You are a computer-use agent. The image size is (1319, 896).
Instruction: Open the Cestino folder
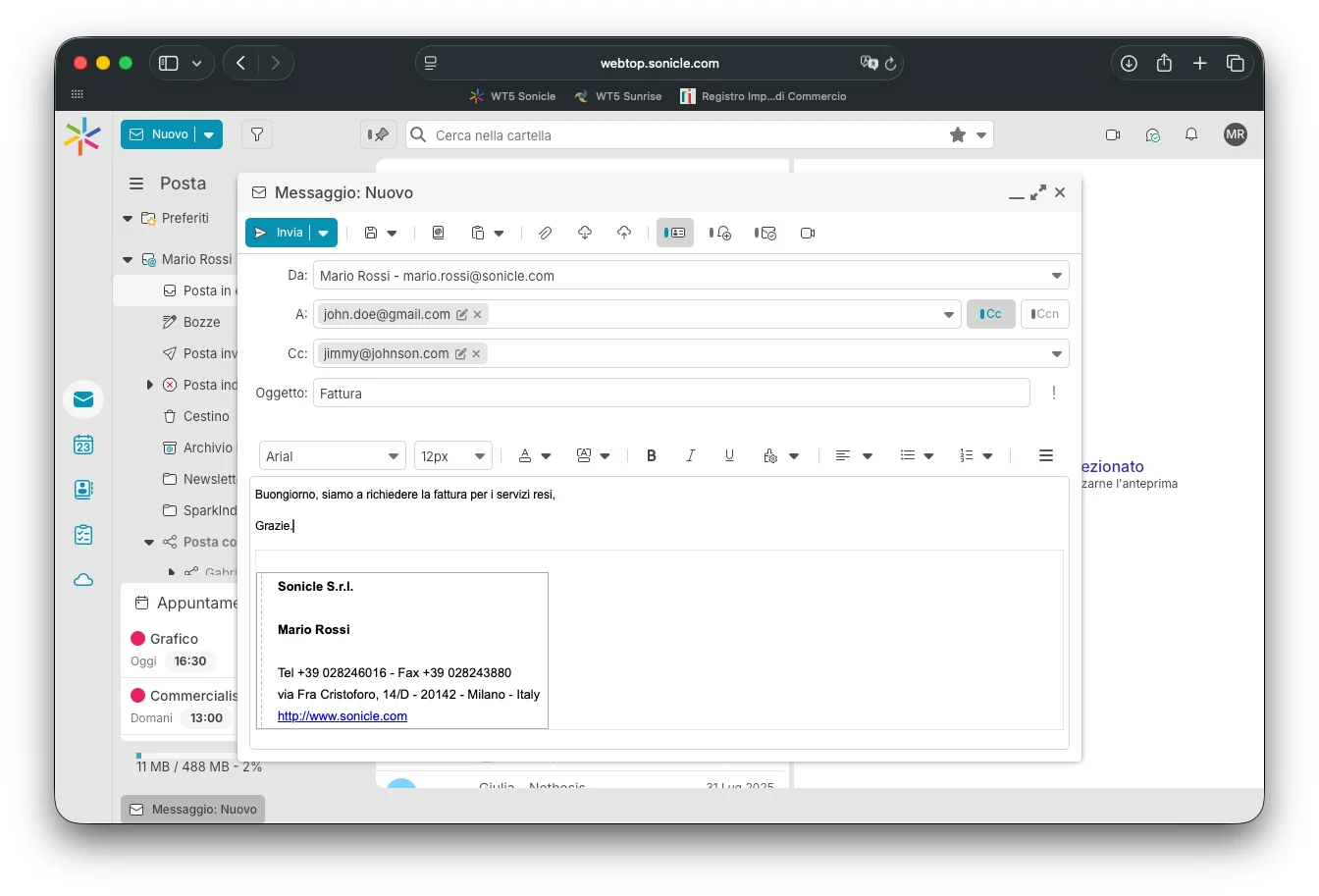point(205,416)
